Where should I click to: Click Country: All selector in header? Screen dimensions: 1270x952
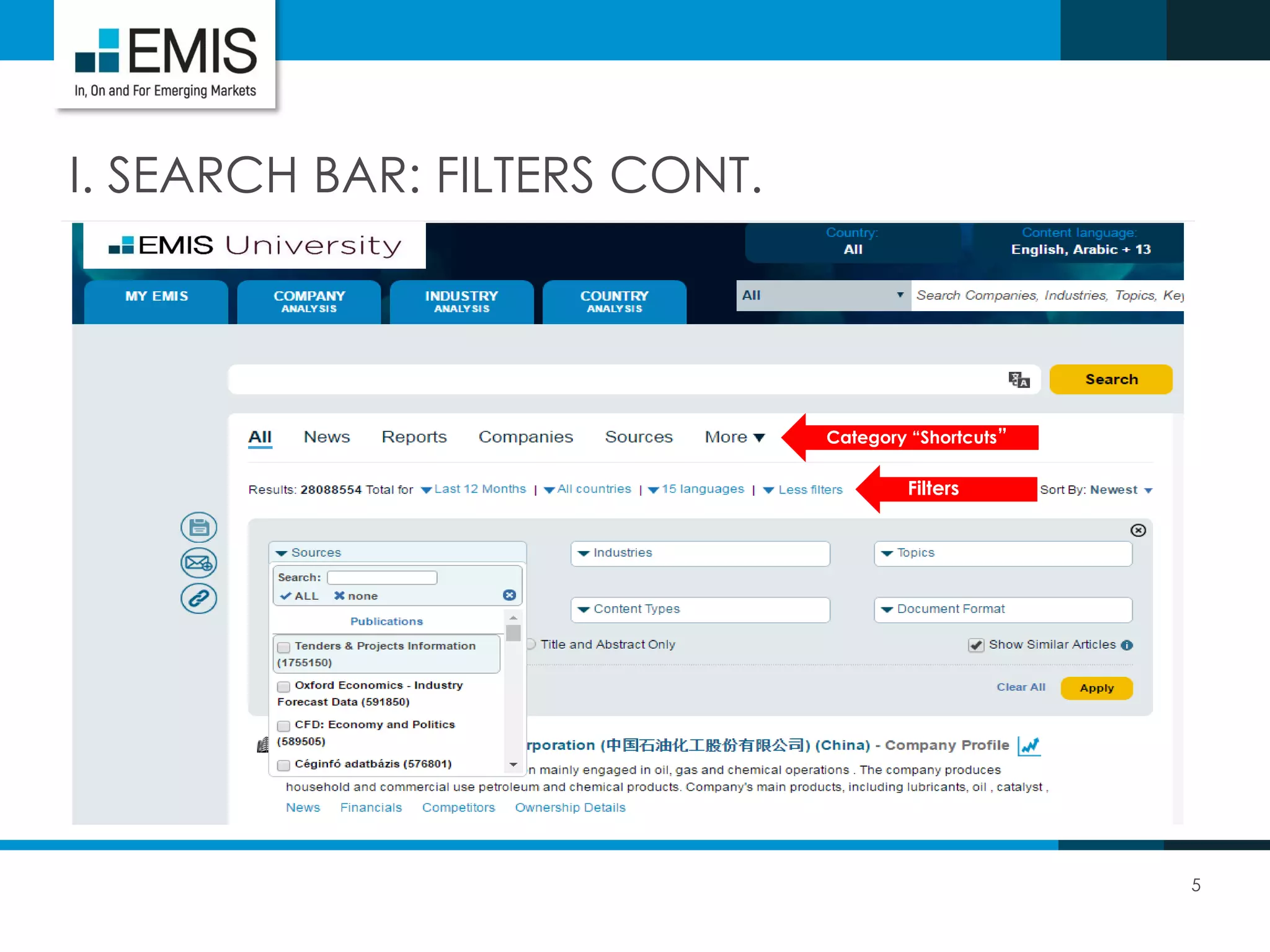(853, 241)
